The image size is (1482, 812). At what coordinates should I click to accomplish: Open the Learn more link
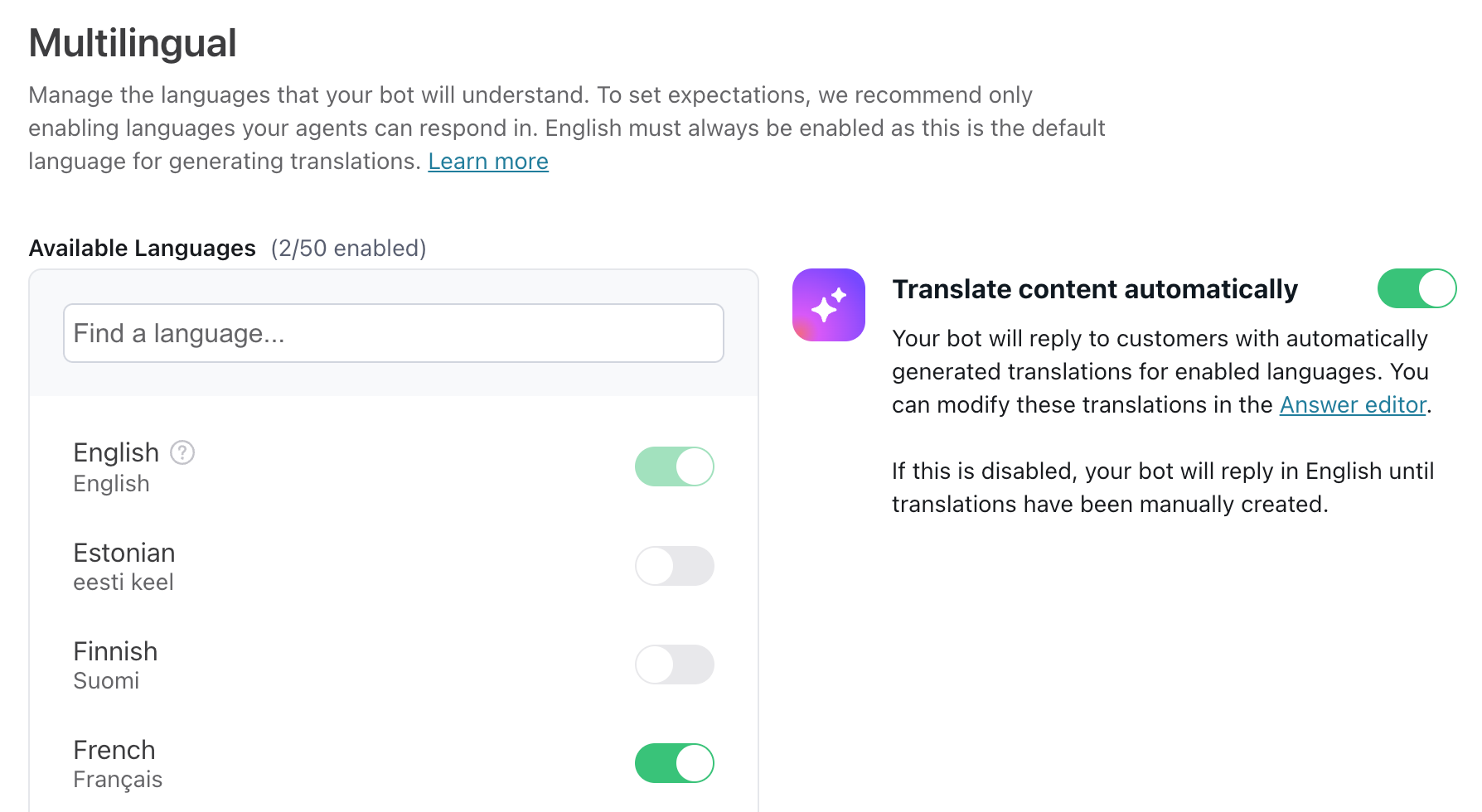point(487,161)
